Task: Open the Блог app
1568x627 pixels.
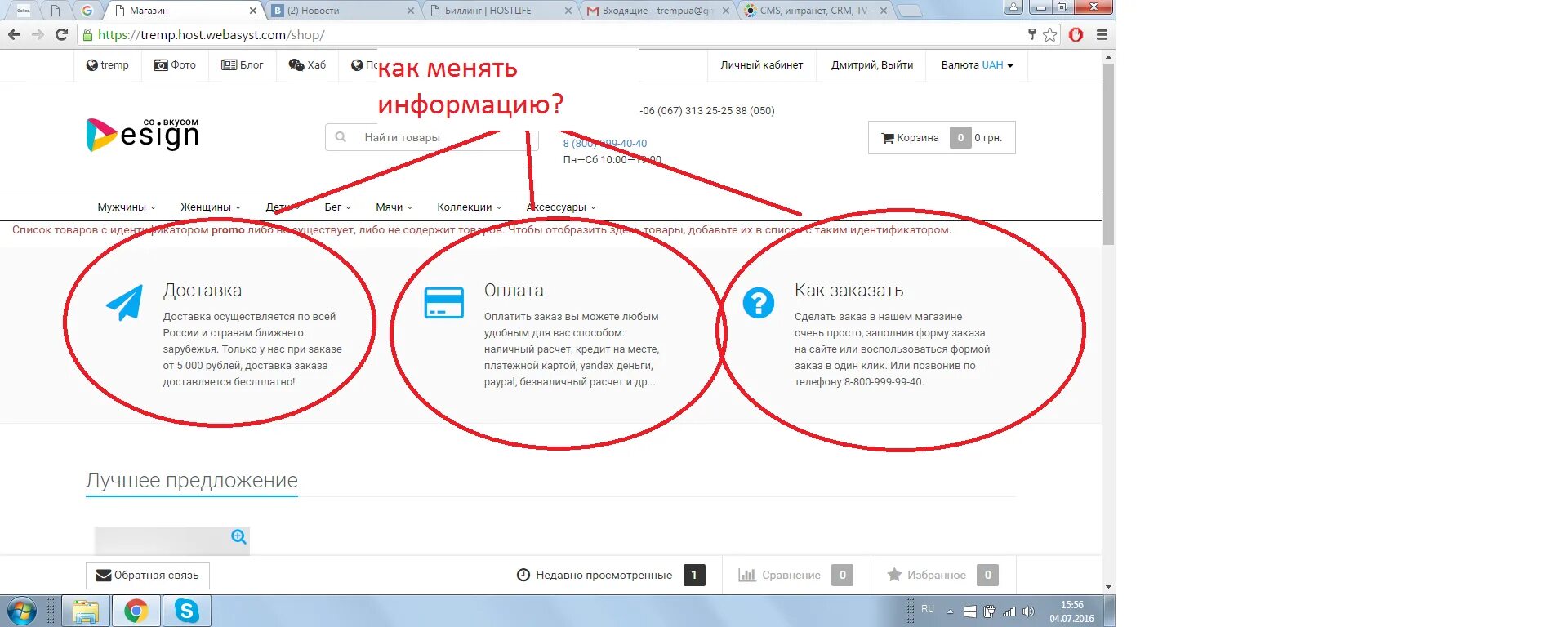Action: click(x=243, y=65)
